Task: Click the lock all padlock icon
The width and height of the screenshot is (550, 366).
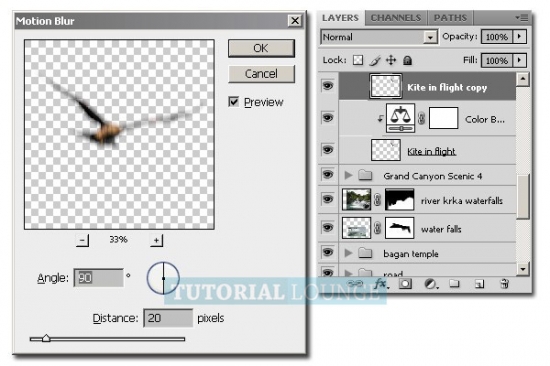Action: [x=407, y=61]
